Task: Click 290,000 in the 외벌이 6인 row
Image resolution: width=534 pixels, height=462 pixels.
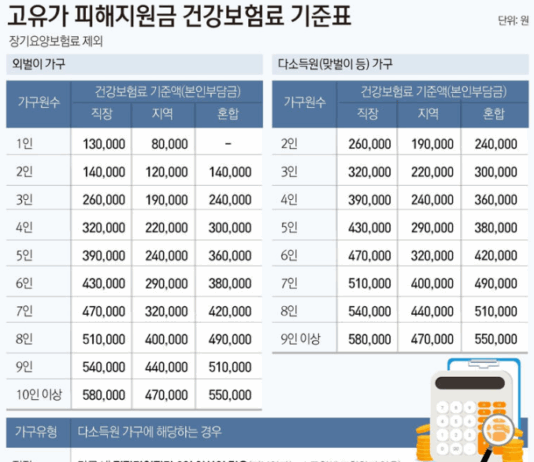Action: pos(167,284)
